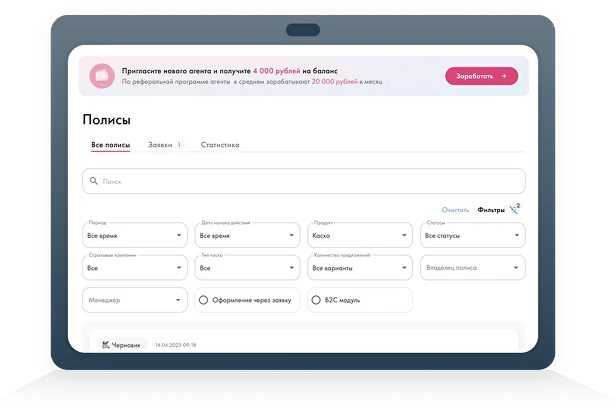Click the Полисы page heading
614x403 pixels.
107,119
